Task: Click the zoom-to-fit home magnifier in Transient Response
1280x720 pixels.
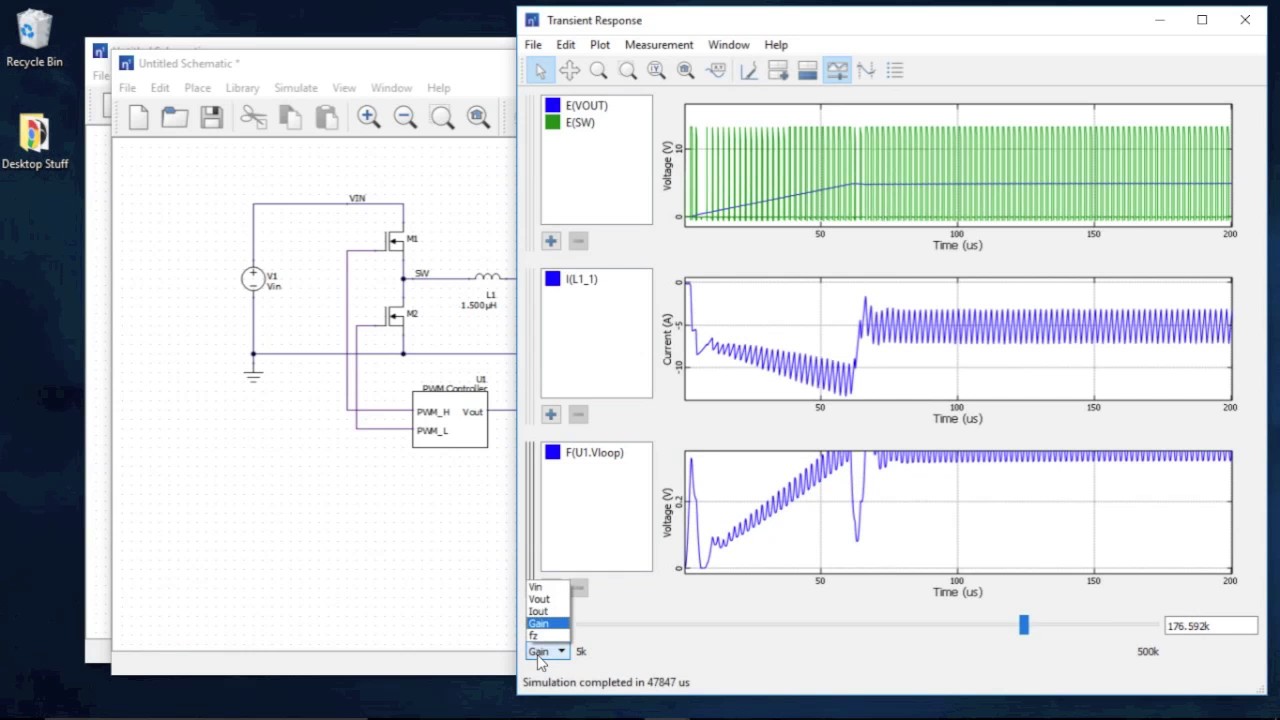Action: coord(685,70)
